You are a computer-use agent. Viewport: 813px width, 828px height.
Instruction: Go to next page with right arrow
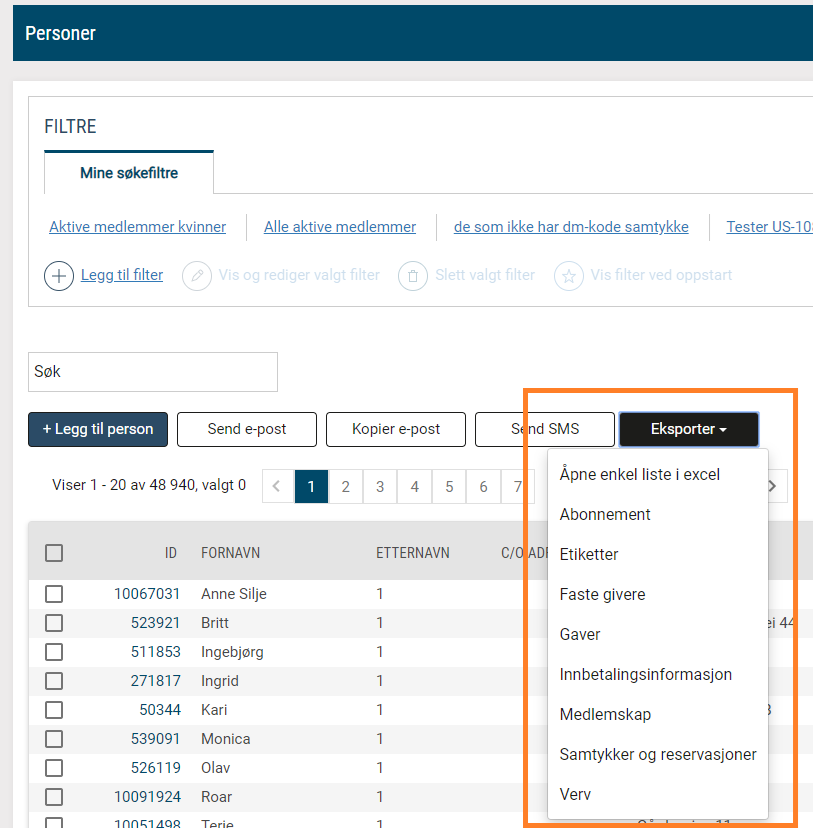(x=772, y=486)
